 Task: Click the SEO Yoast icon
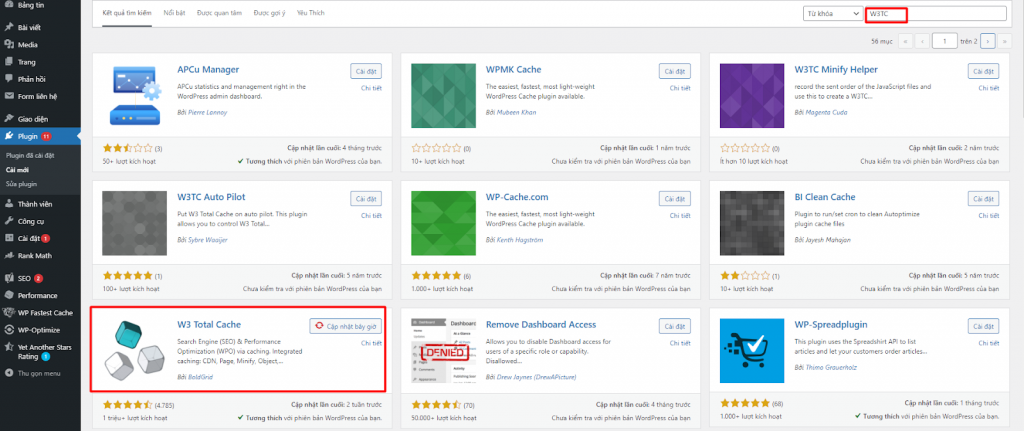[x=9, y=278]
